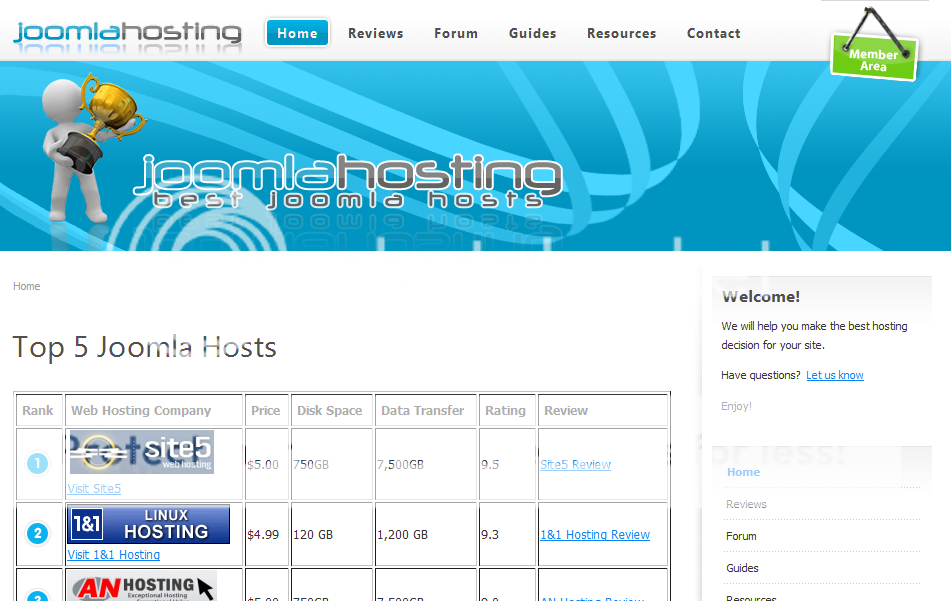Follow the Visit 1&1 Hosting link
This screenshot has height=601, width=951.
[x=113, y=554]
